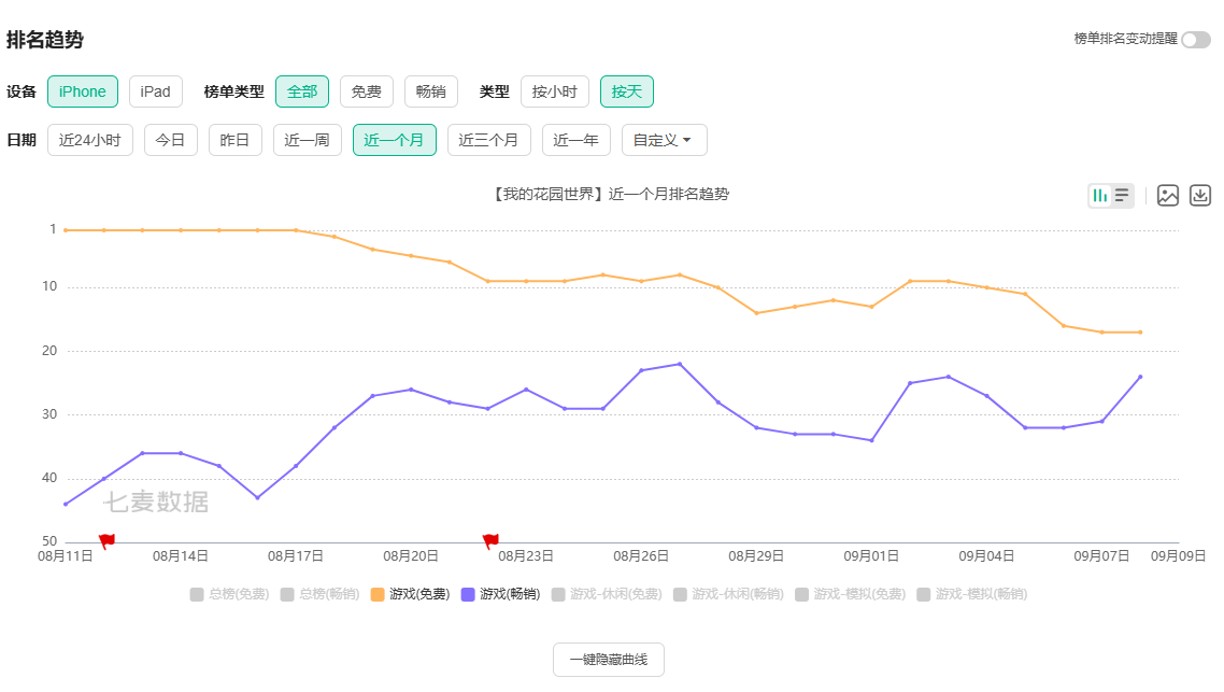This screenshot has height=692, width=1224.
Task: Toggle 总榜(免费) legend curve
Action: point(229,594)
